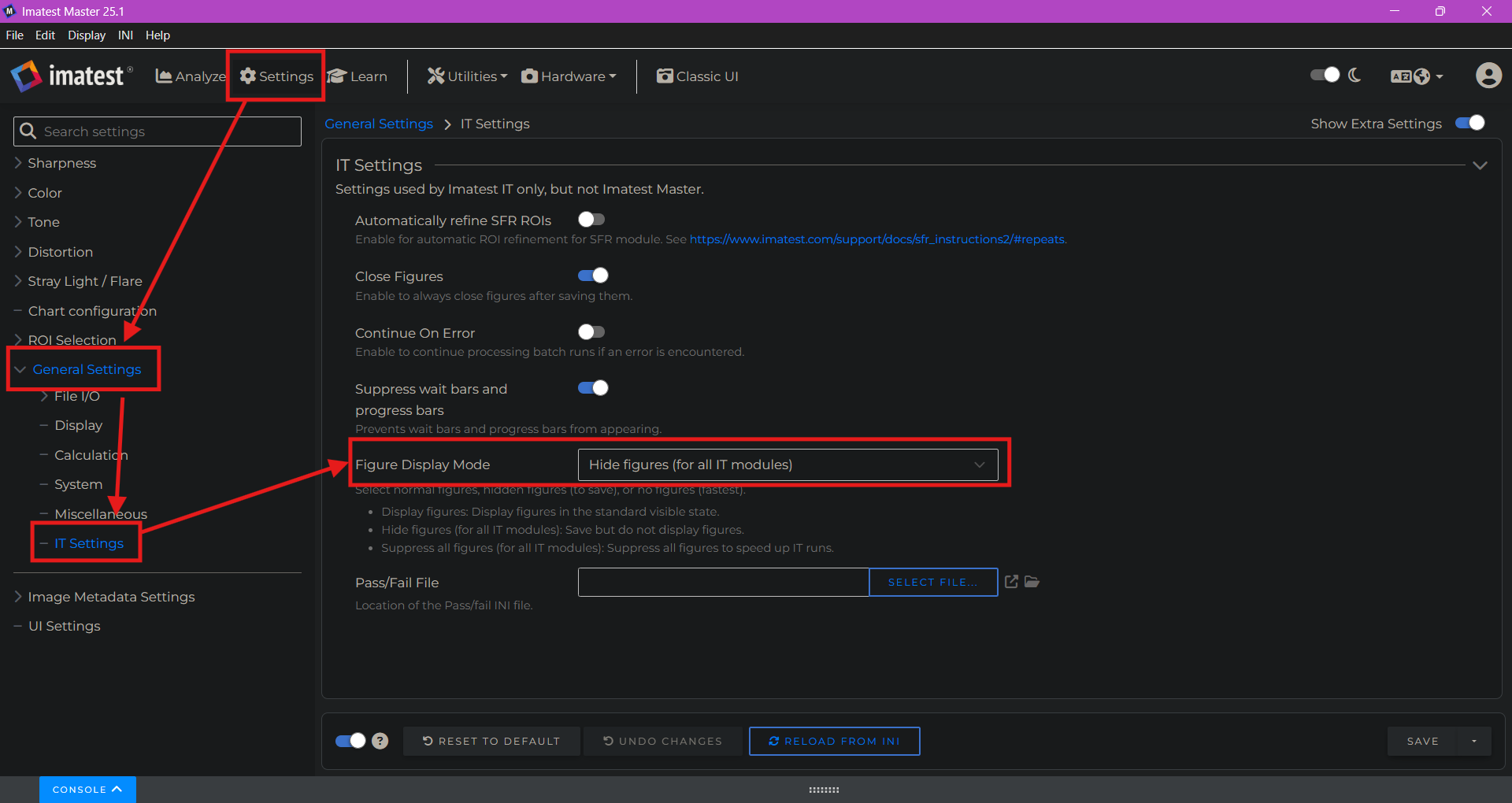Toggle the switch beside help icon
The image size is (1512, 803).
point(350,741)
